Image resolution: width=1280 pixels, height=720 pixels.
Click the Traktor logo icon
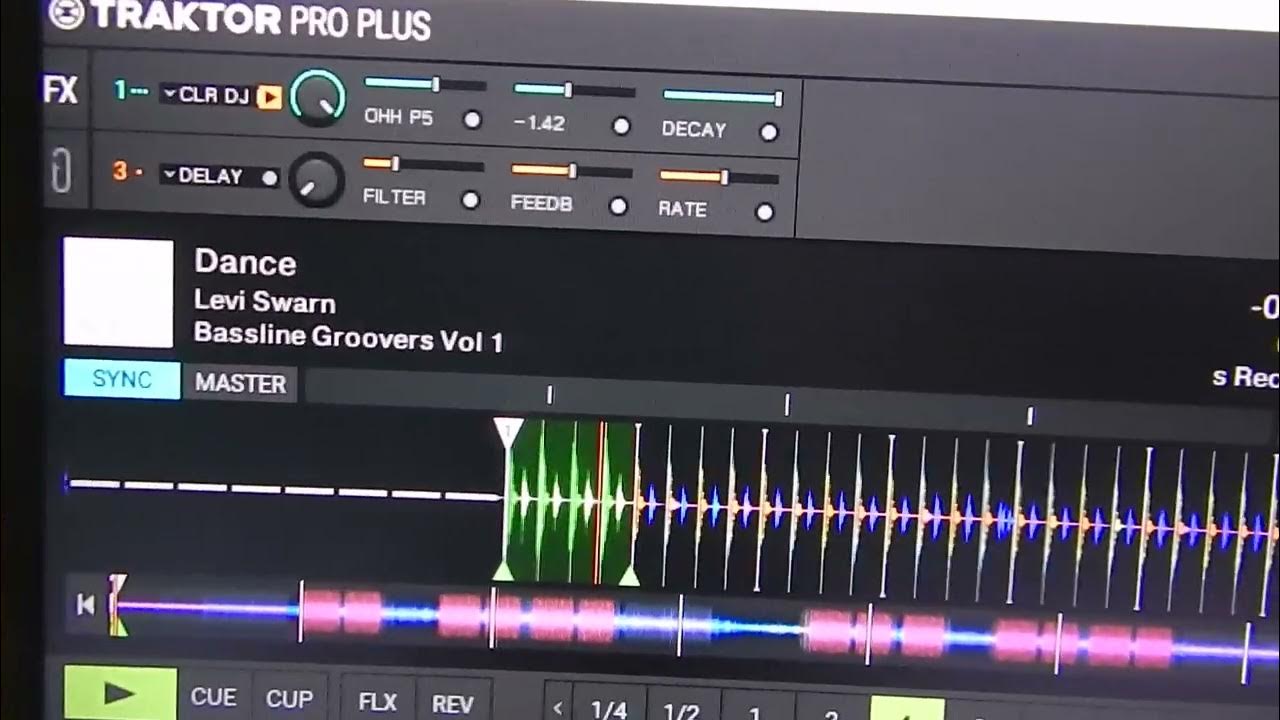click(x=66, y=13)
